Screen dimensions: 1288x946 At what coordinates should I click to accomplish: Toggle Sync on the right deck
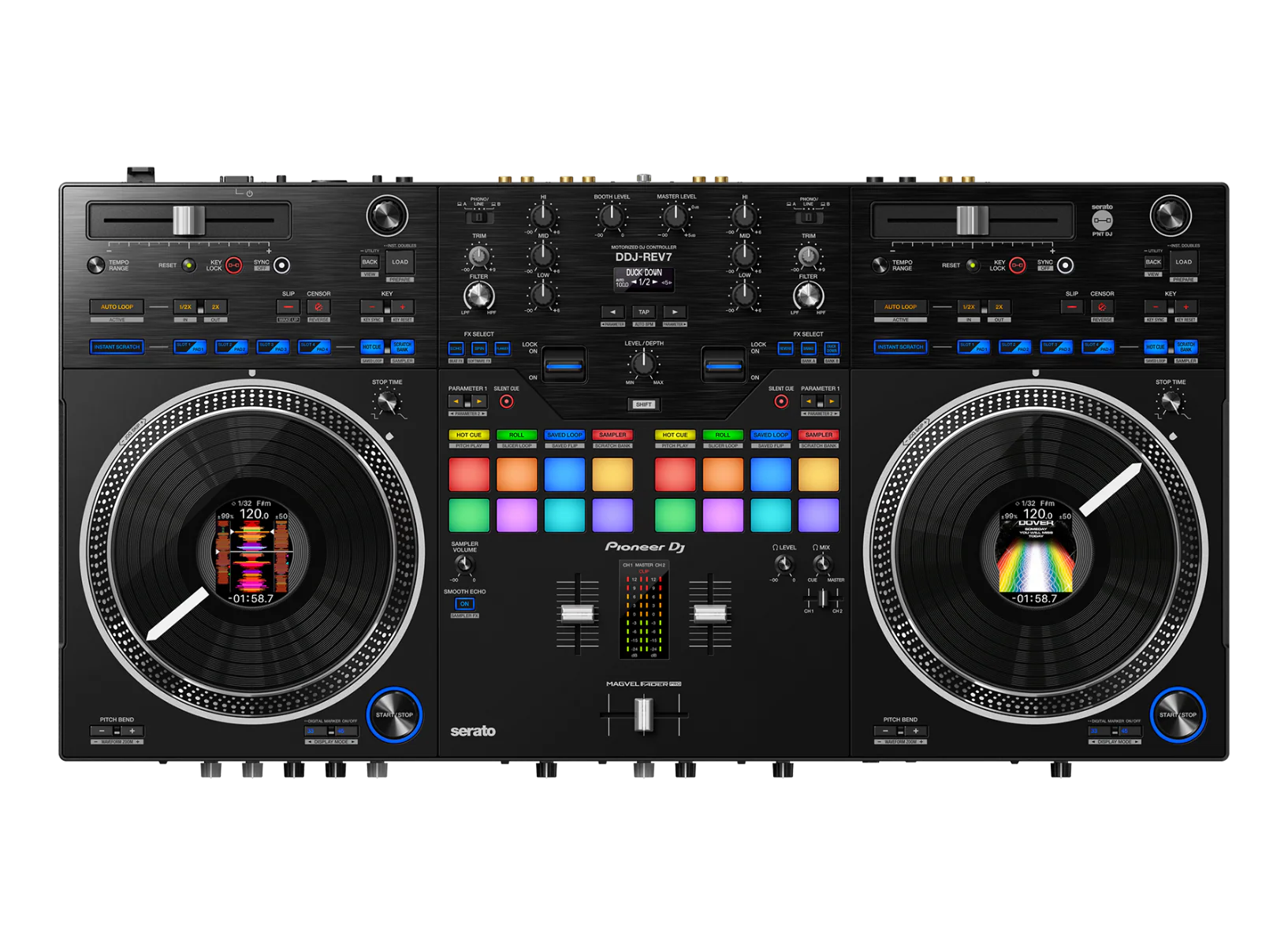coord(1065,266)
